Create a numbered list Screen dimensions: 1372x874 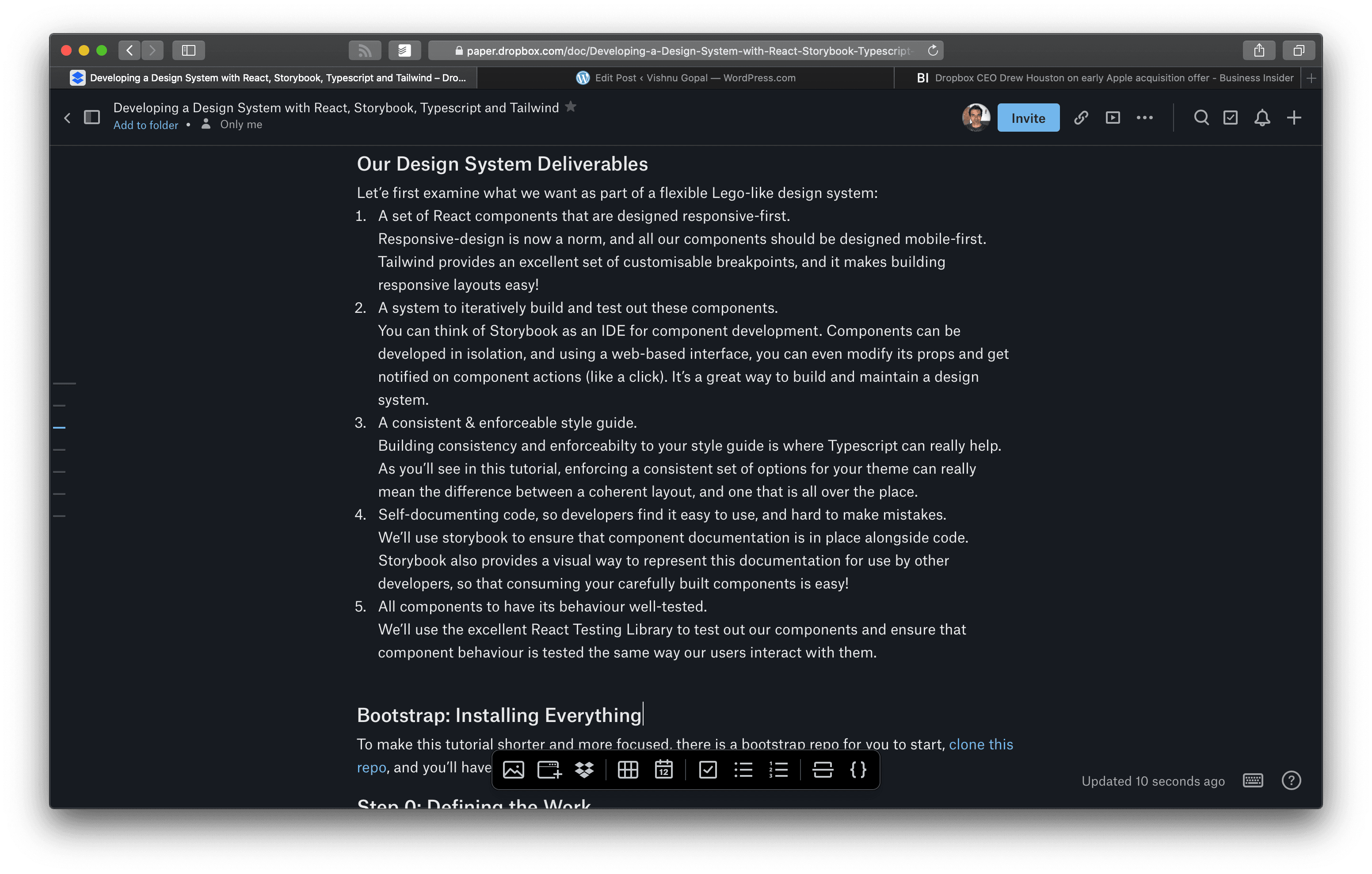tap(778, 770)
